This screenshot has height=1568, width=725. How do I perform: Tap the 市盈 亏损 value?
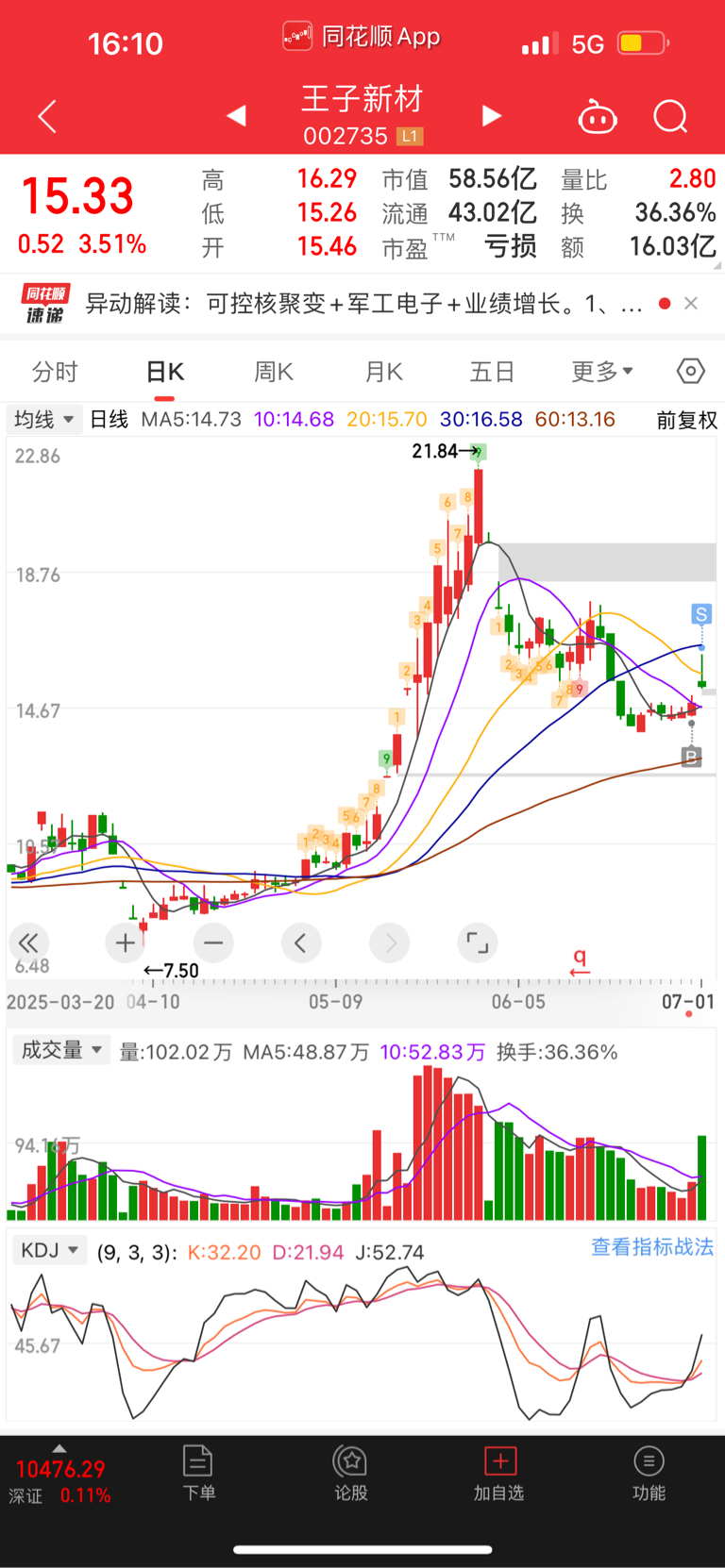[x=510, y=246]
